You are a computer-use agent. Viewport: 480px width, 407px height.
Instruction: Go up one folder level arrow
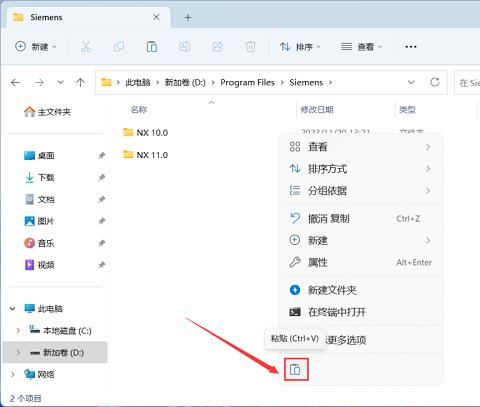80,82
